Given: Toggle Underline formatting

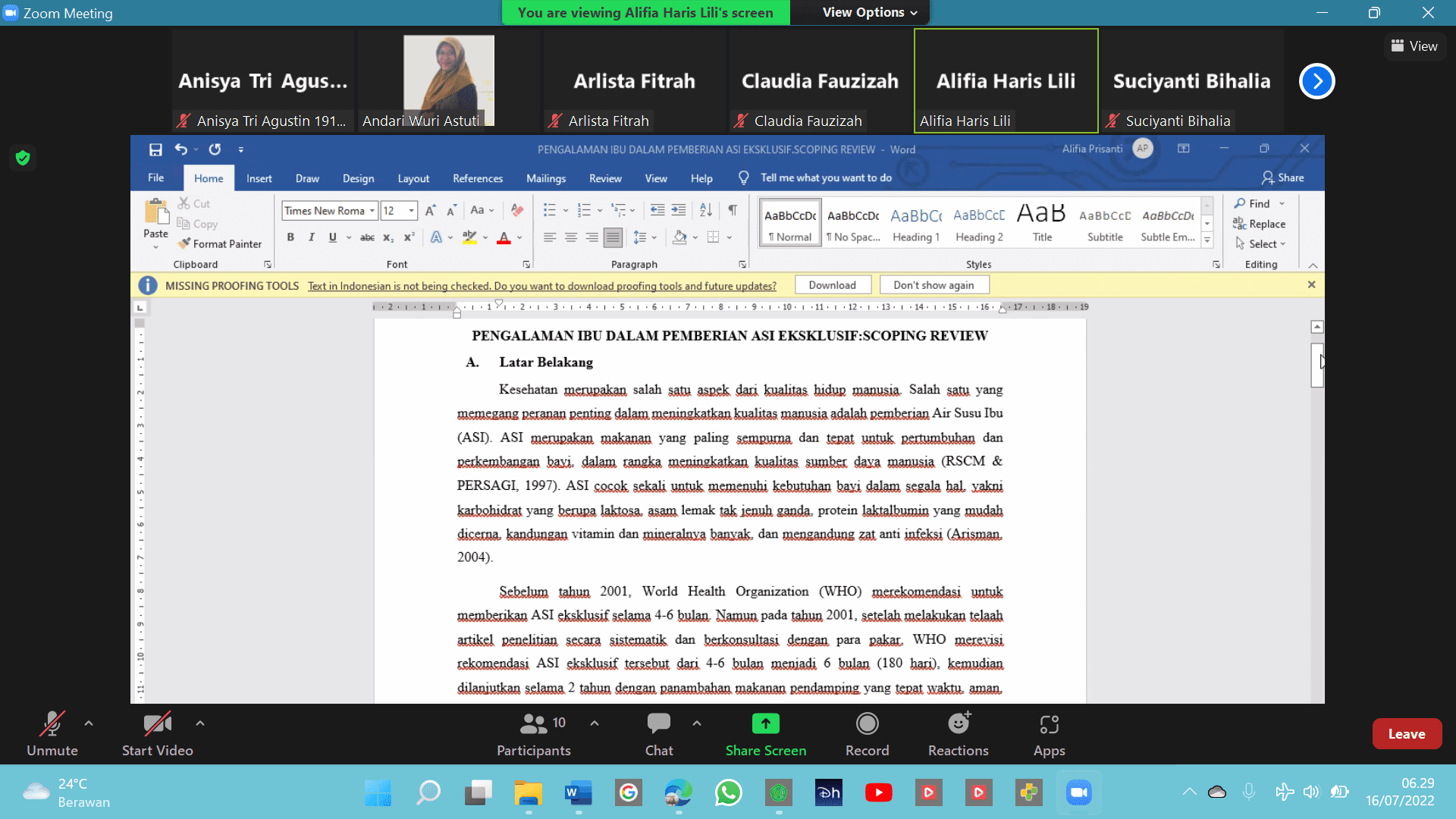Looking at the screenshot, I should click(332, 237).
